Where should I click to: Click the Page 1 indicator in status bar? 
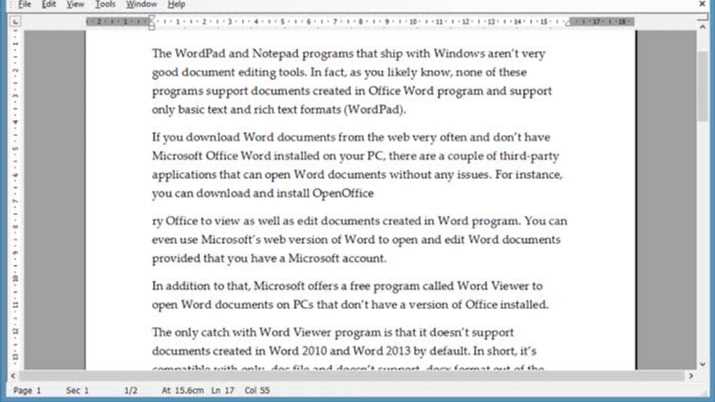point(28,391)
